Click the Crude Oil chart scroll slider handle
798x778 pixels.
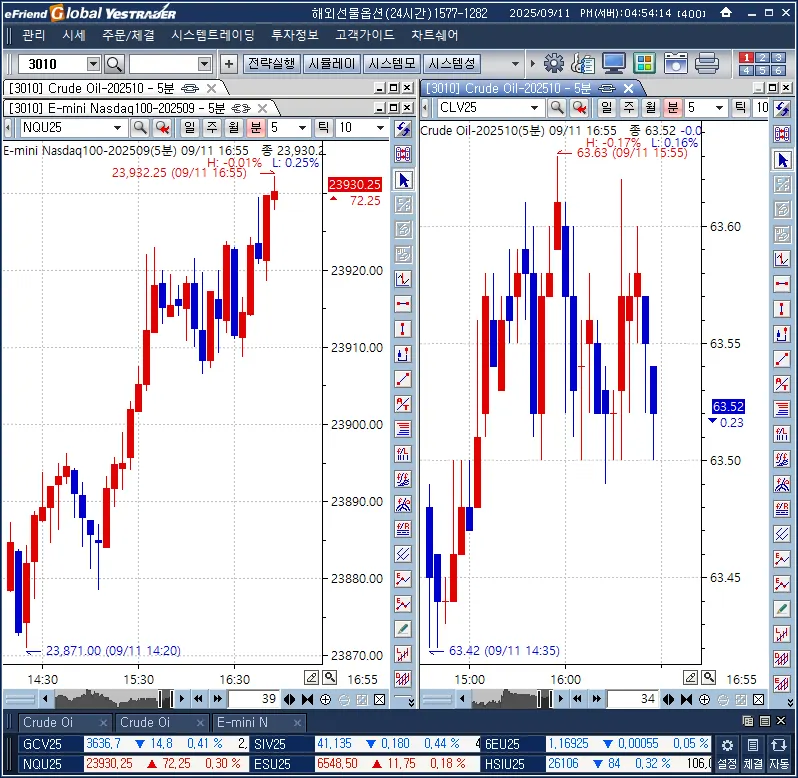click(544, 699)
